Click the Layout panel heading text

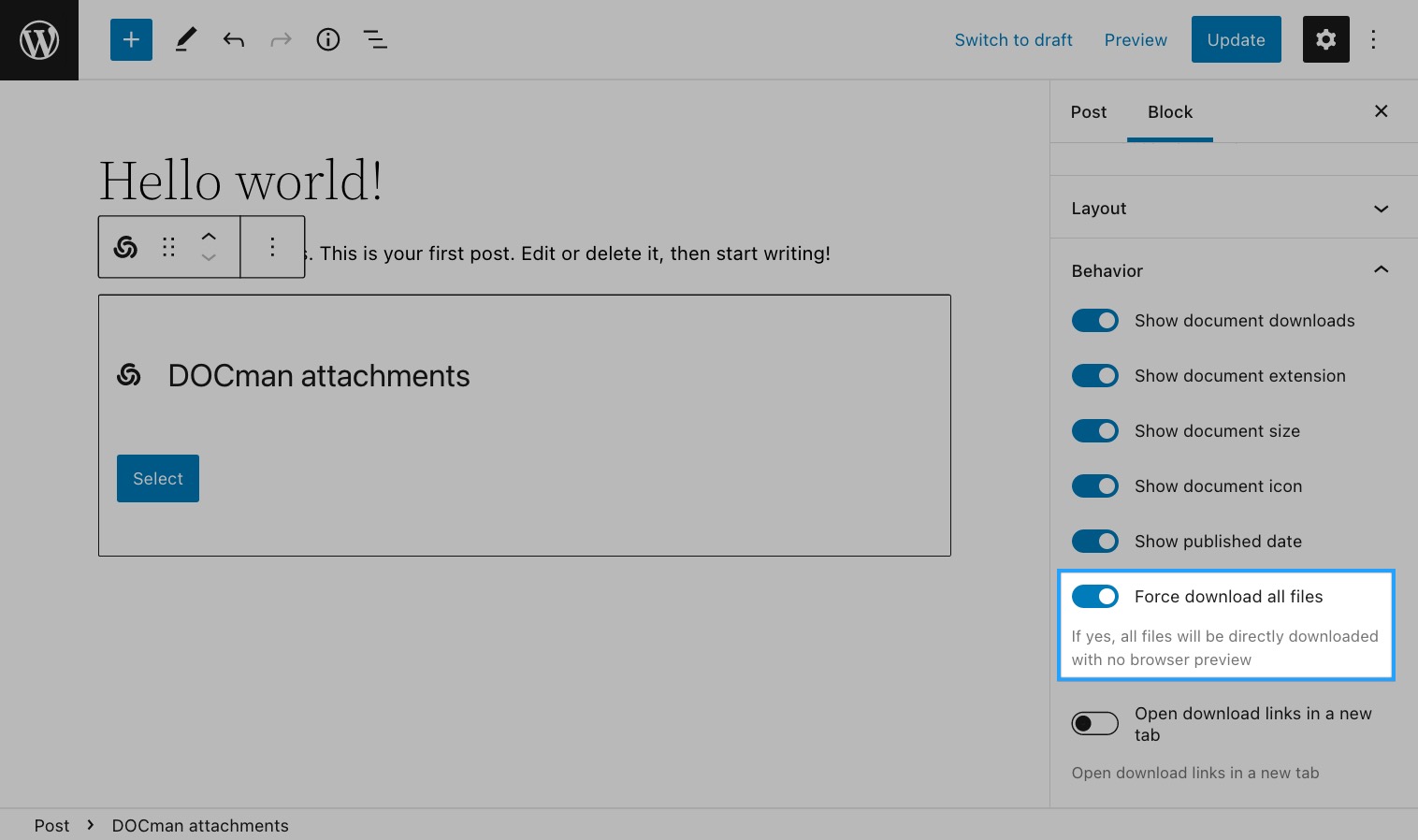pyautogui.click(x=1099, y=209)
